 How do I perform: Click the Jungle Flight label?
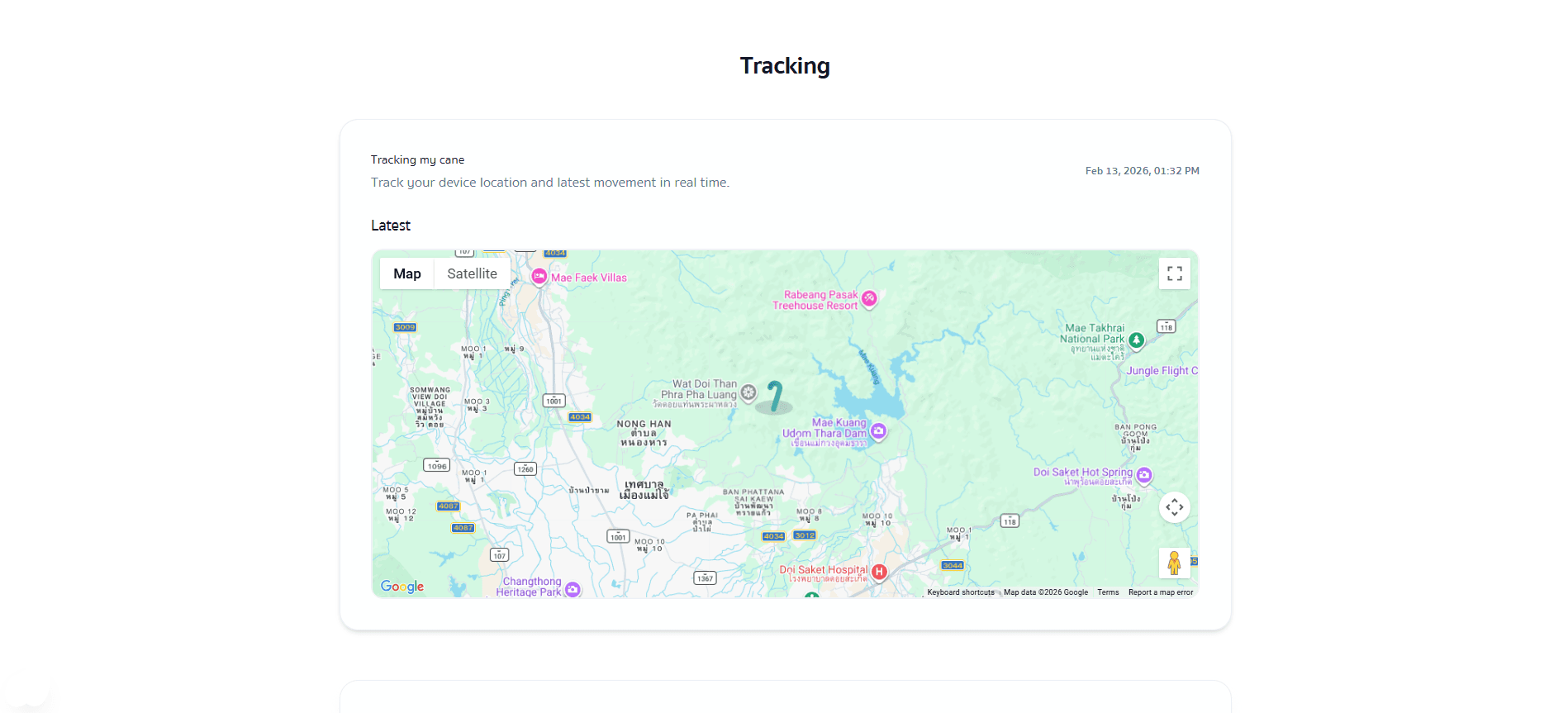[x=1162, y=371]
